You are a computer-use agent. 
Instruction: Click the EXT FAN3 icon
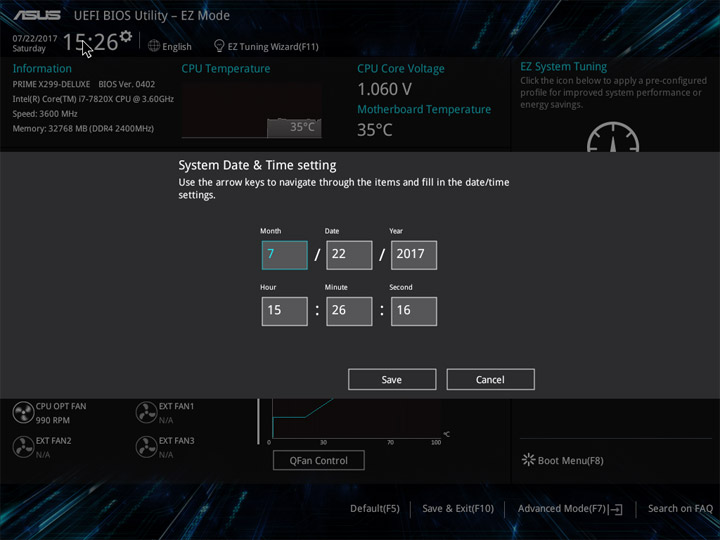(146, 447)
